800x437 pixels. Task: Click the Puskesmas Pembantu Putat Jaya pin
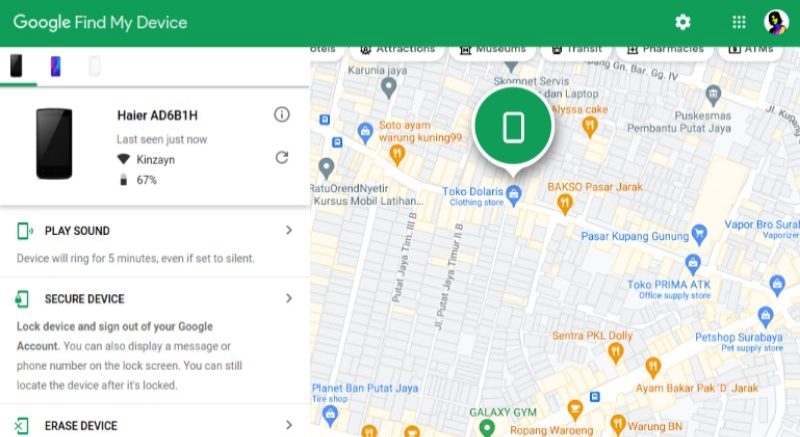click(713, 95)
